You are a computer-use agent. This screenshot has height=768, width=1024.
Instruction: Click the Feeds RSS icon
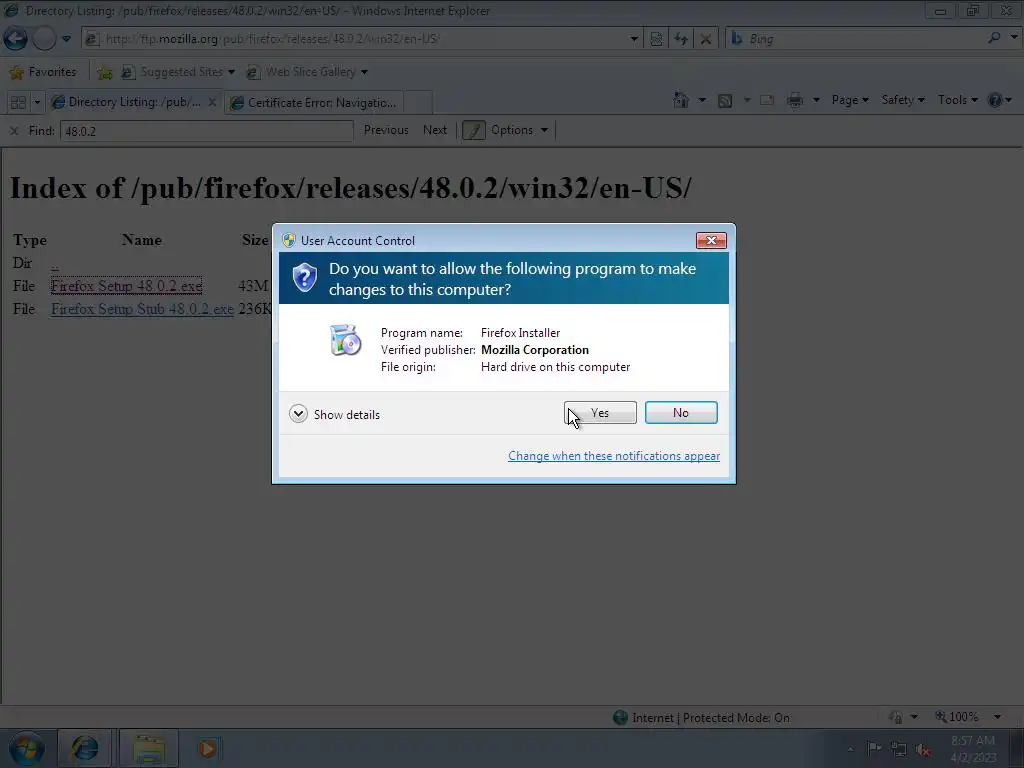click(x=725, y=101)
